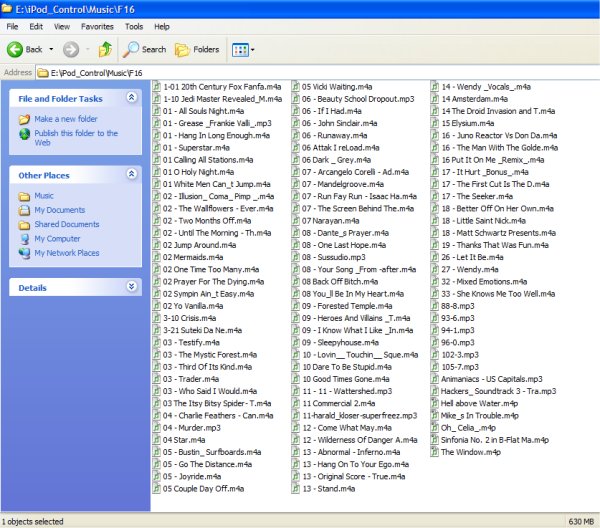The height and width of the screenshot is (528, 600).
Task: Select file 01 O Holy Night.m4a
Action: [198, 172]
